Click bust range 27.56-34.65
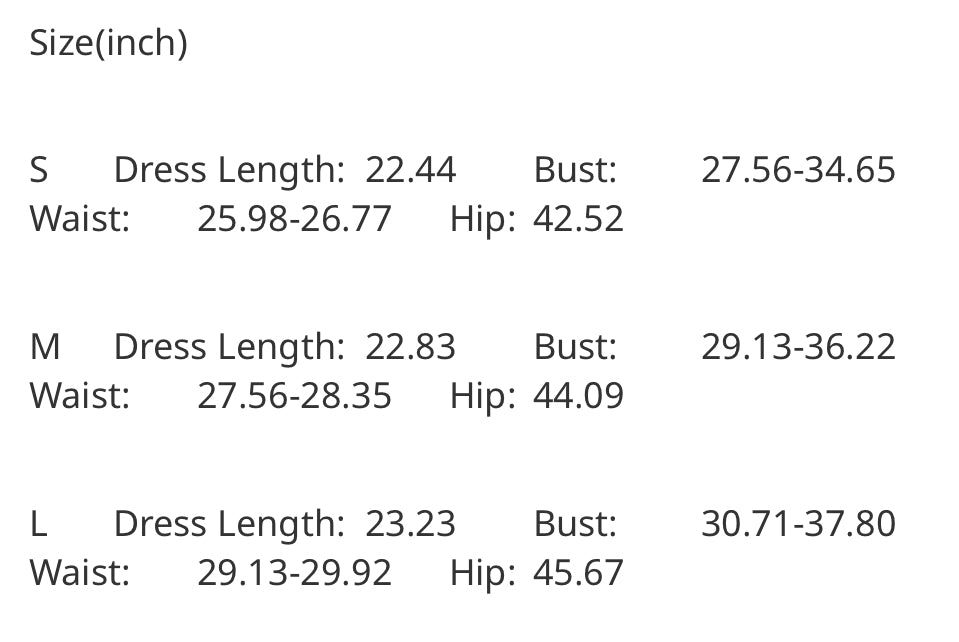 798,170
